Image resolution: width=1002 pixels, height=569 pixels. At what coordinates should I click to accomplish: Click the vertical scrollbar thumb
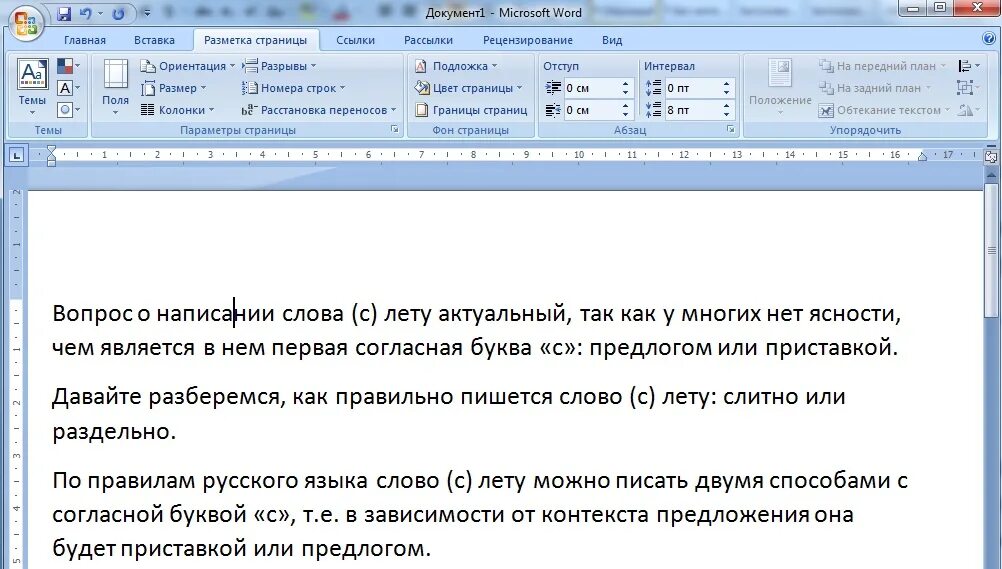click(991, 253)
